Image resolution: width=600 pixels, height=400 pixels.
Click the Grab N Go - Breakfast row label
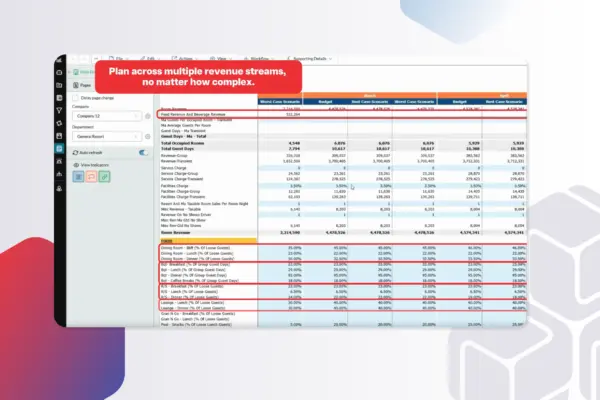(x=198, y=313)
